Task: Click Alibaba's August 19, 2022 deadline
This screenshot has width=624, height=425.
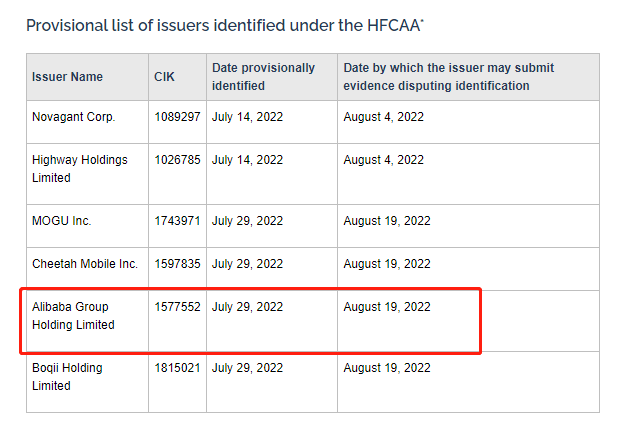Action: pyautogui.click(x=387, y=307)
